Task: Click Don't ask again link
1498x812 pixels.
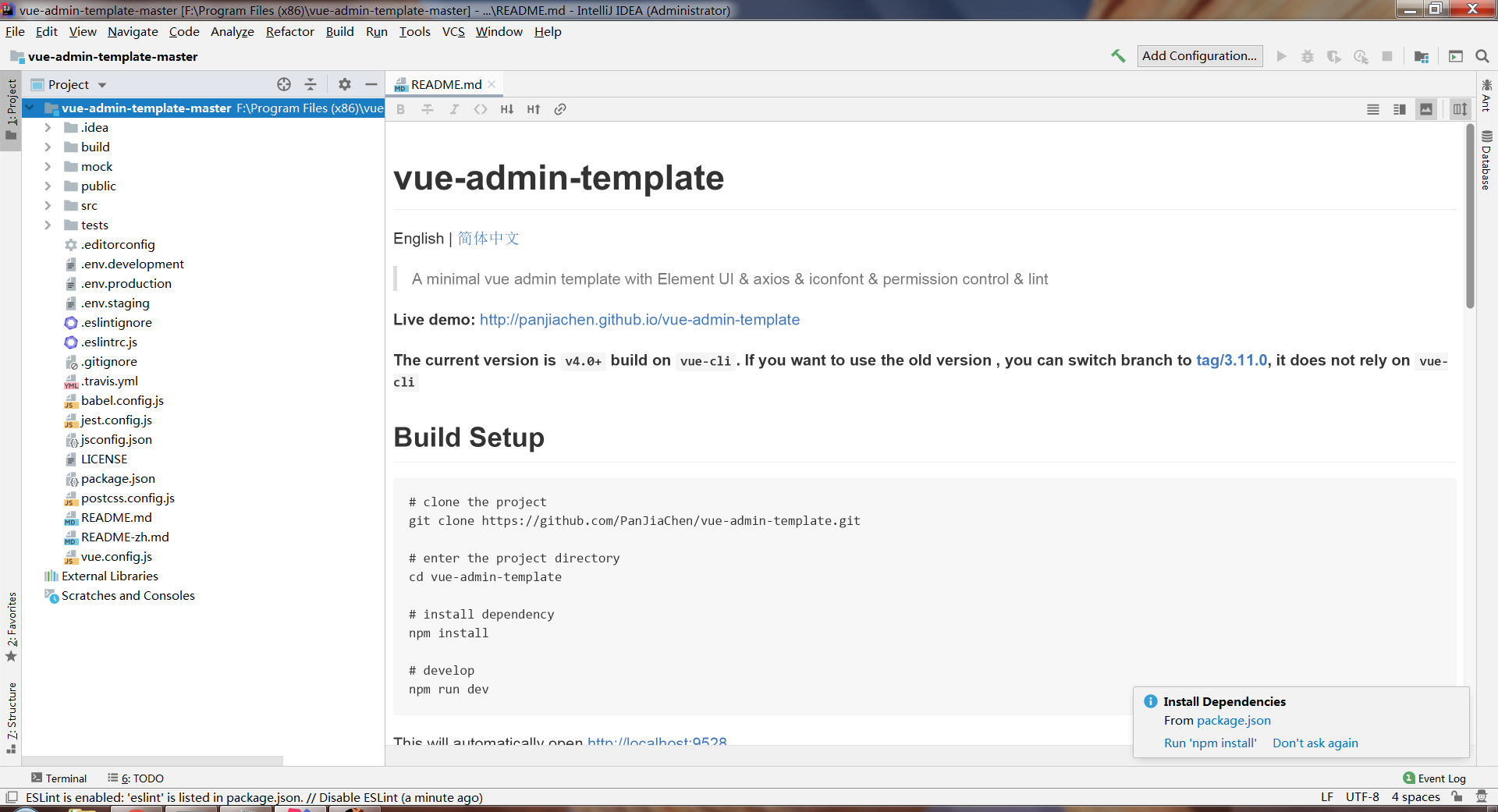Action: coord(1315,743)
